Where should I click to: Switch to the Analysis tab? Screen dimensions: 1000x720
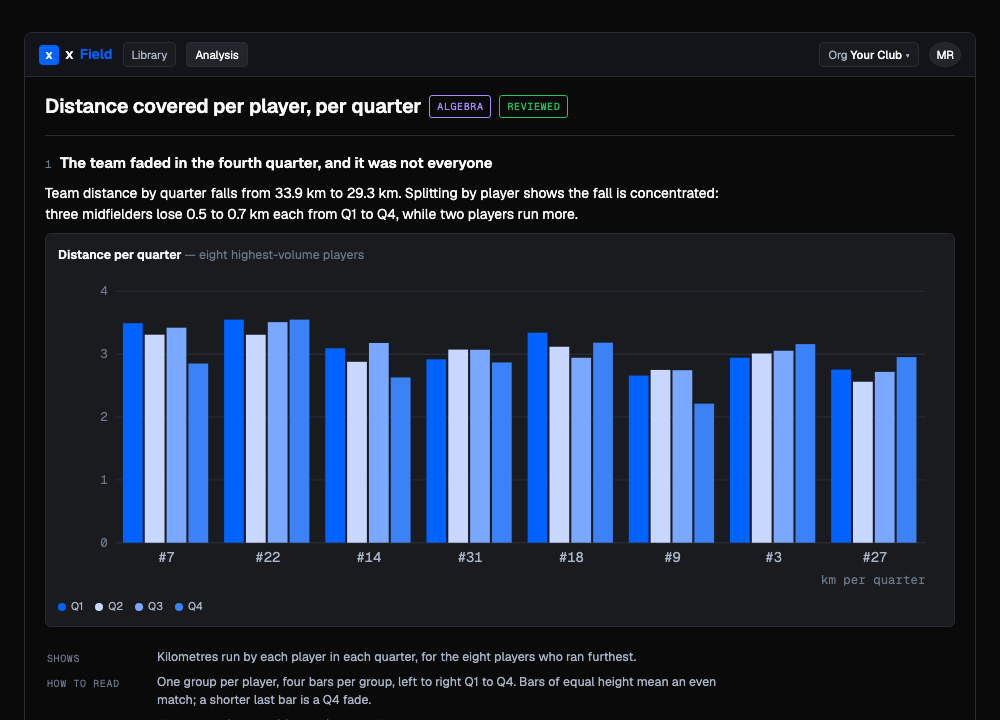coord(217,55)
